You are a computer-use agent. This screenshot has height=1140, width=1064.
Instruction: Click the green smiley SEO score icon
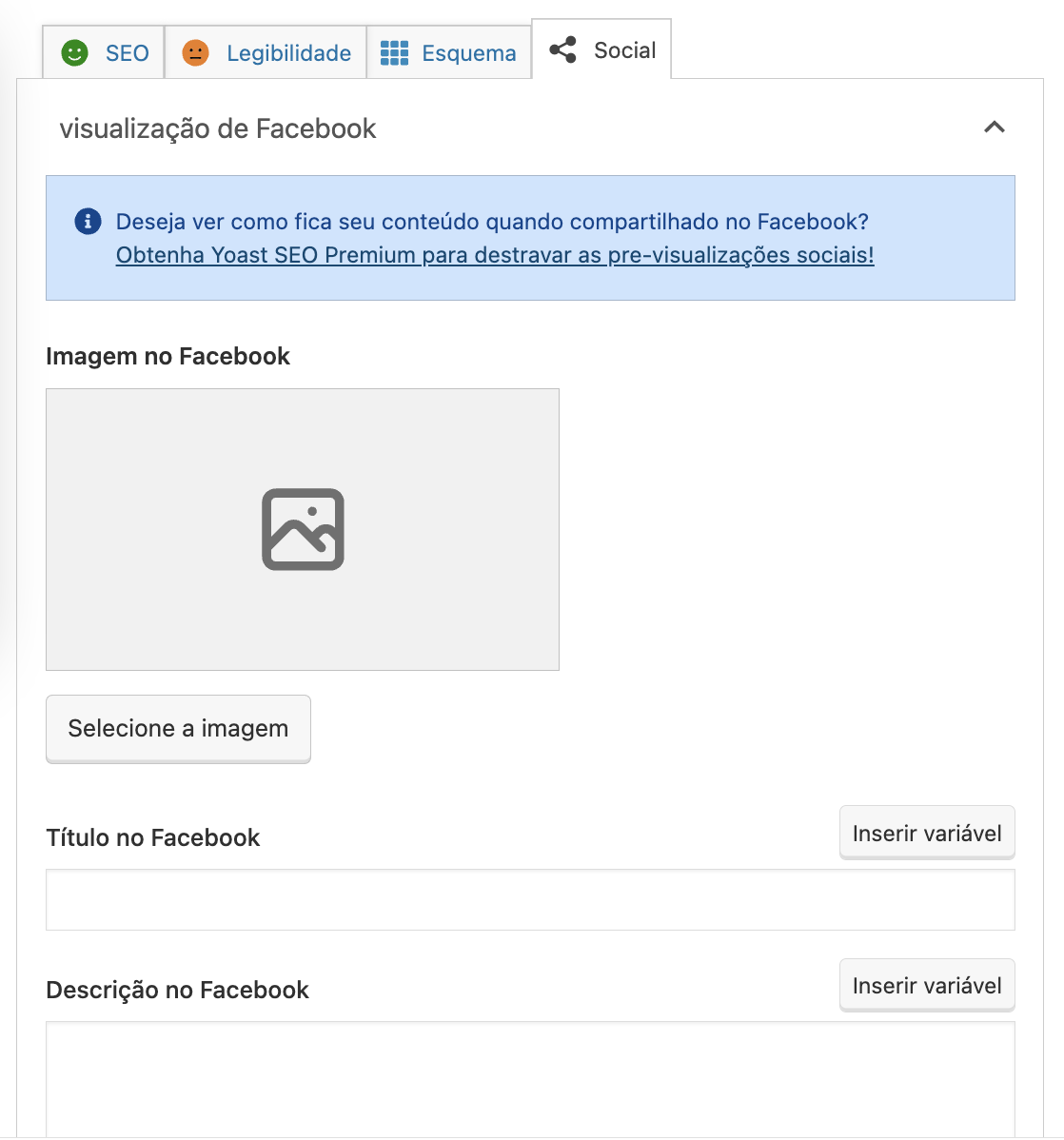(74, 53)
